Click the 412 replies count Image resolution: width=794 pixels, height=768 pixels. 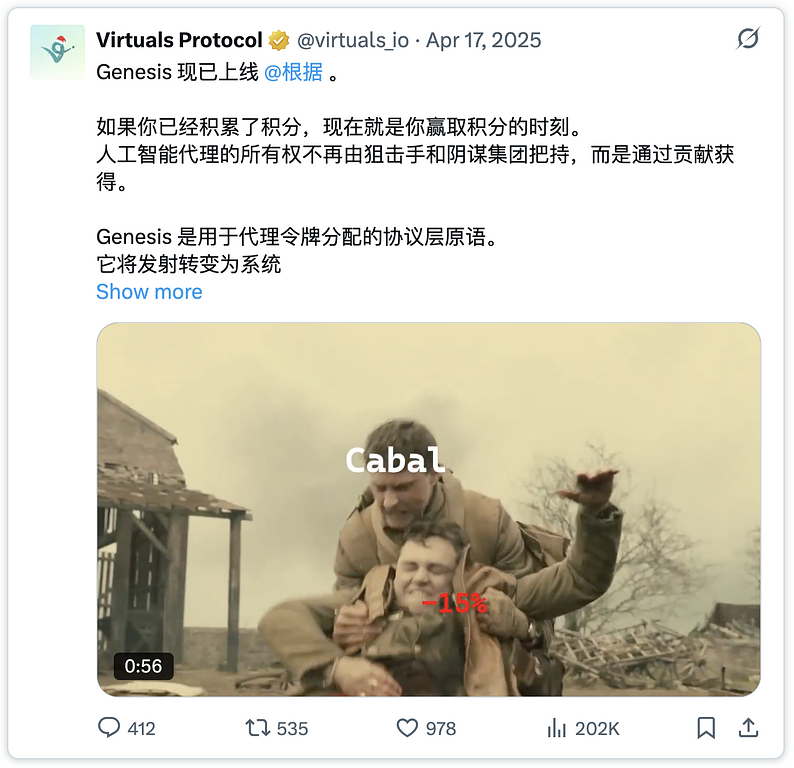[141, 729]
